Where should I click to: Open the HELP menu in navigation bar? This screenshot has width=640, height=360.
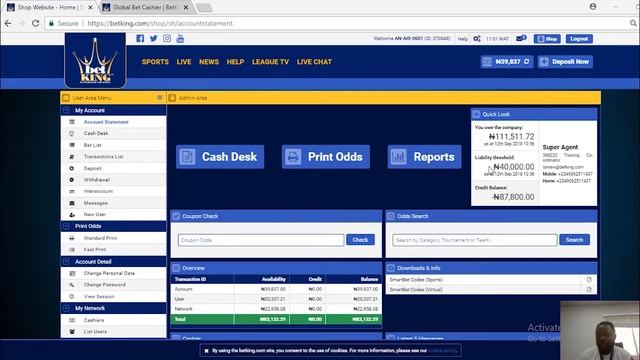tap(235, 62)
